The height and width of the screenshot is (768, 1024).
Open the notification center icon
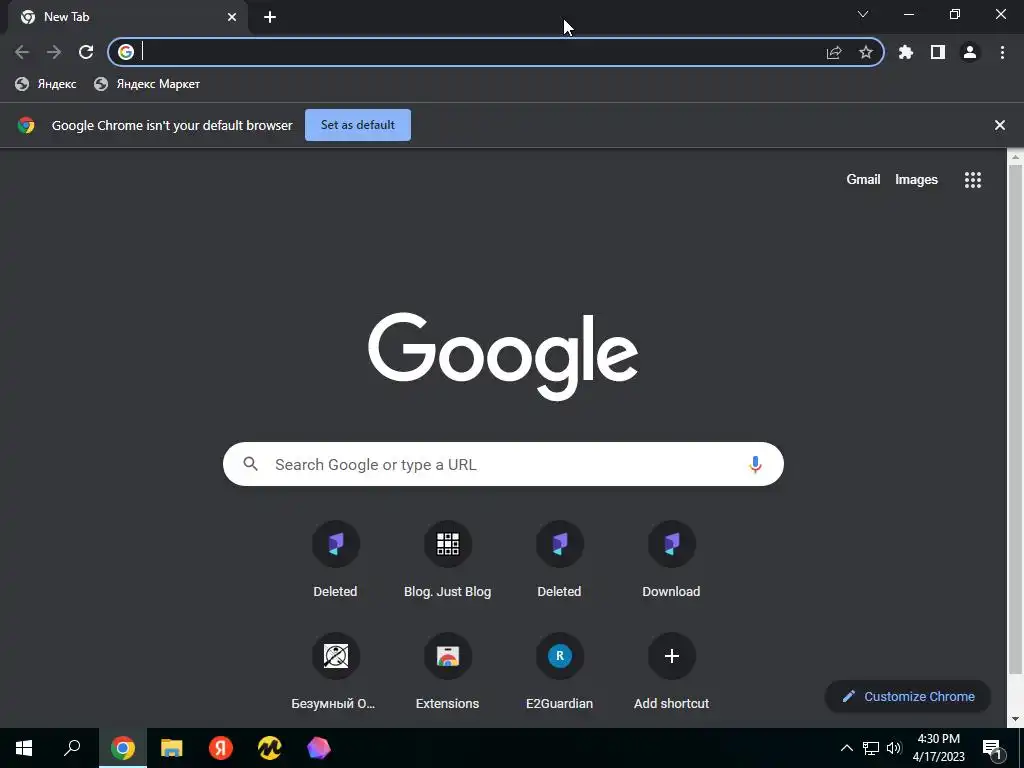point(993,749)
